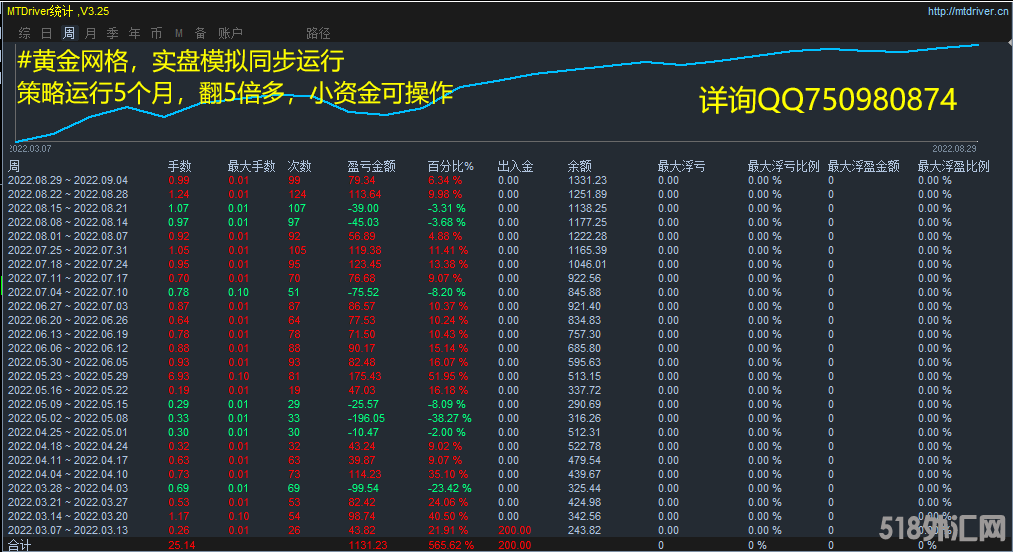1013x552 pixels.
Task: Open the 月 (monthly) statistics tab
Action: [x=91, y=33]
